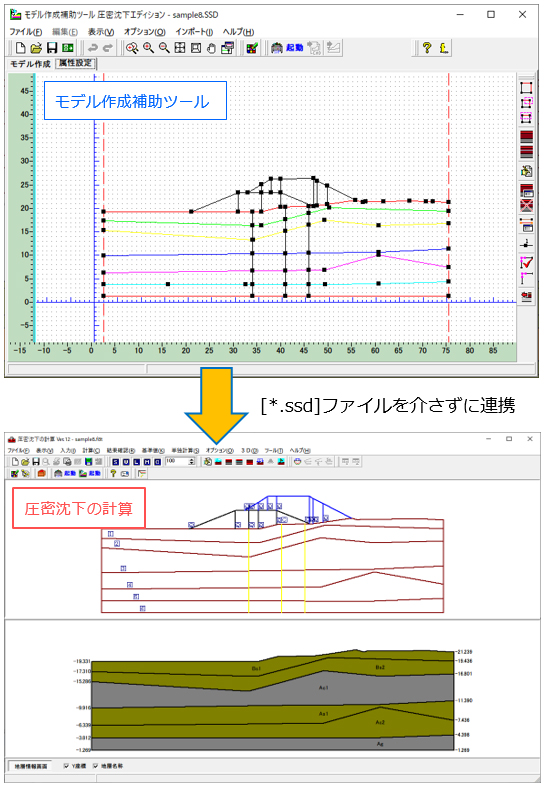The image size is (545, 787).
Task: Select the hand pan tool
Action: point(211,48)
